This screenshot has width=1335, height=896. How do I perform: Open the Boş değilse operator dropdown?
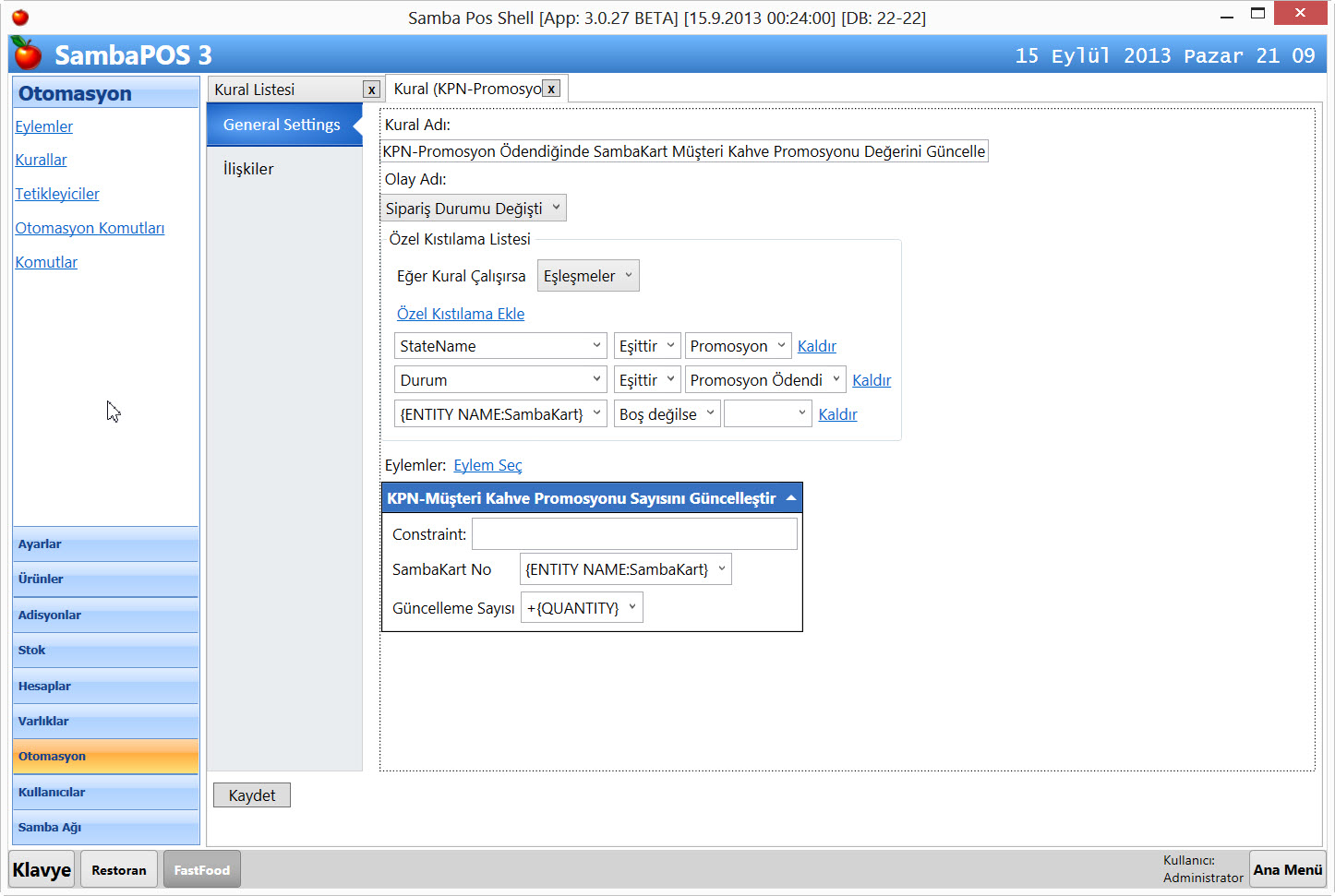[667, 414]
